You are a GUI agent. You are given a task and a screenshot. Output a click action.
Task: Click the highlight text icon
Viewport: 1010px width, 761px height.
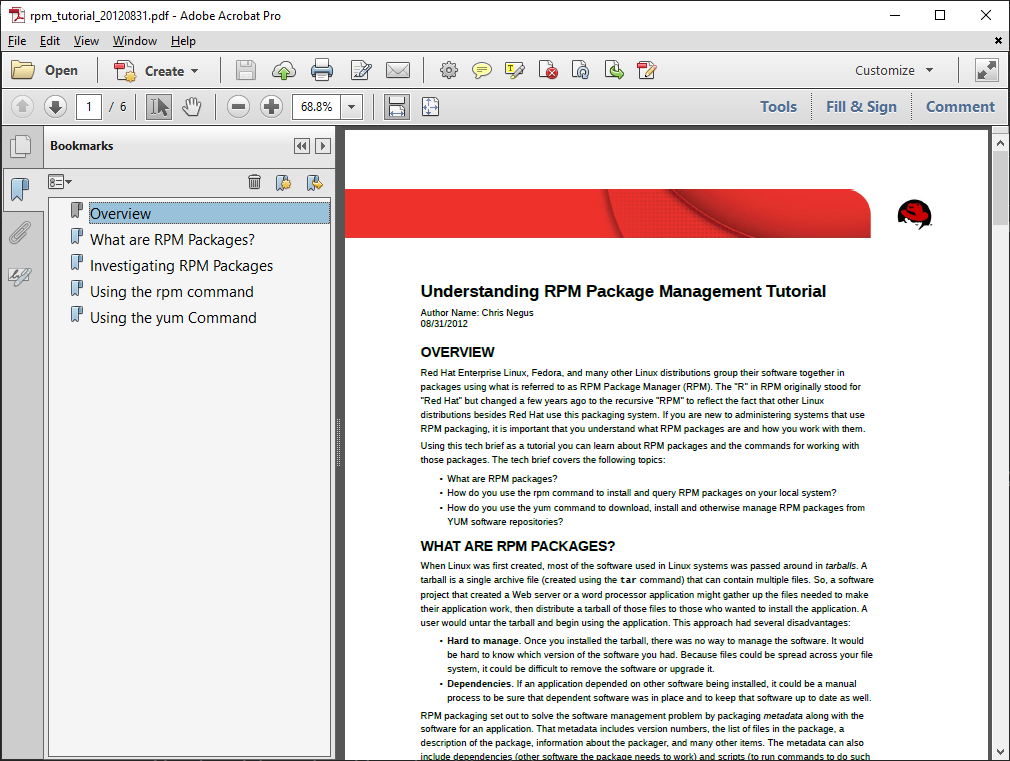(515, 70)
